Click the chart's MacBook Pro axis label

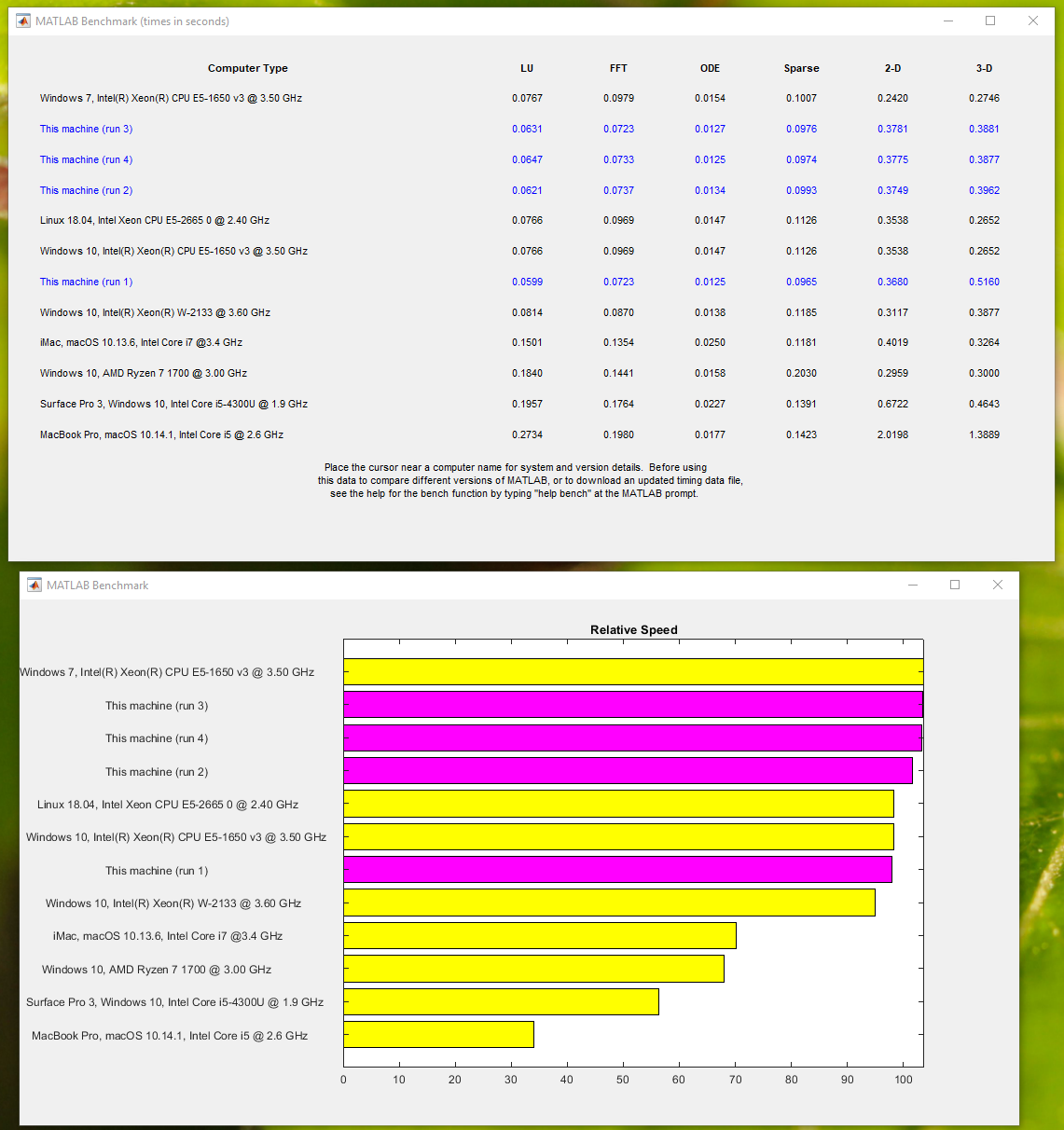click(170, 1035)
